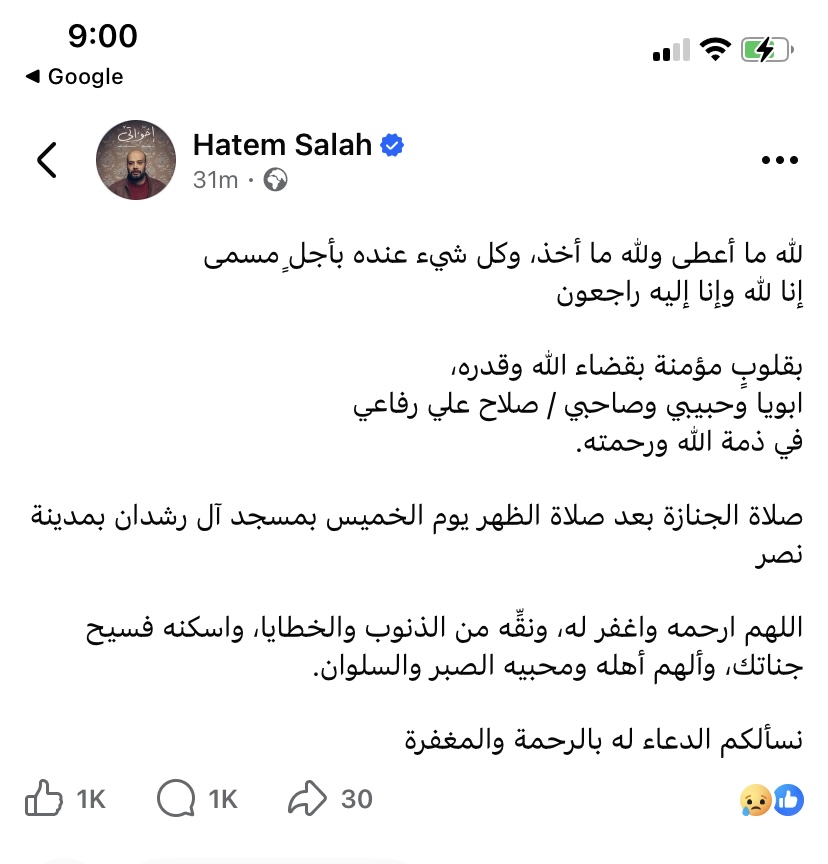Click the share count 30

[356, 799]
